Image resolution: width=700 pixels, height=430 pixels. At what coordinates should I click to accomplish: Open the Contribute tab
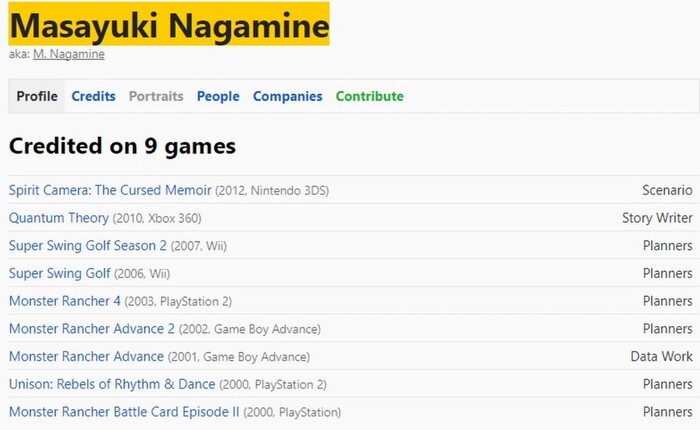point(369,97)
